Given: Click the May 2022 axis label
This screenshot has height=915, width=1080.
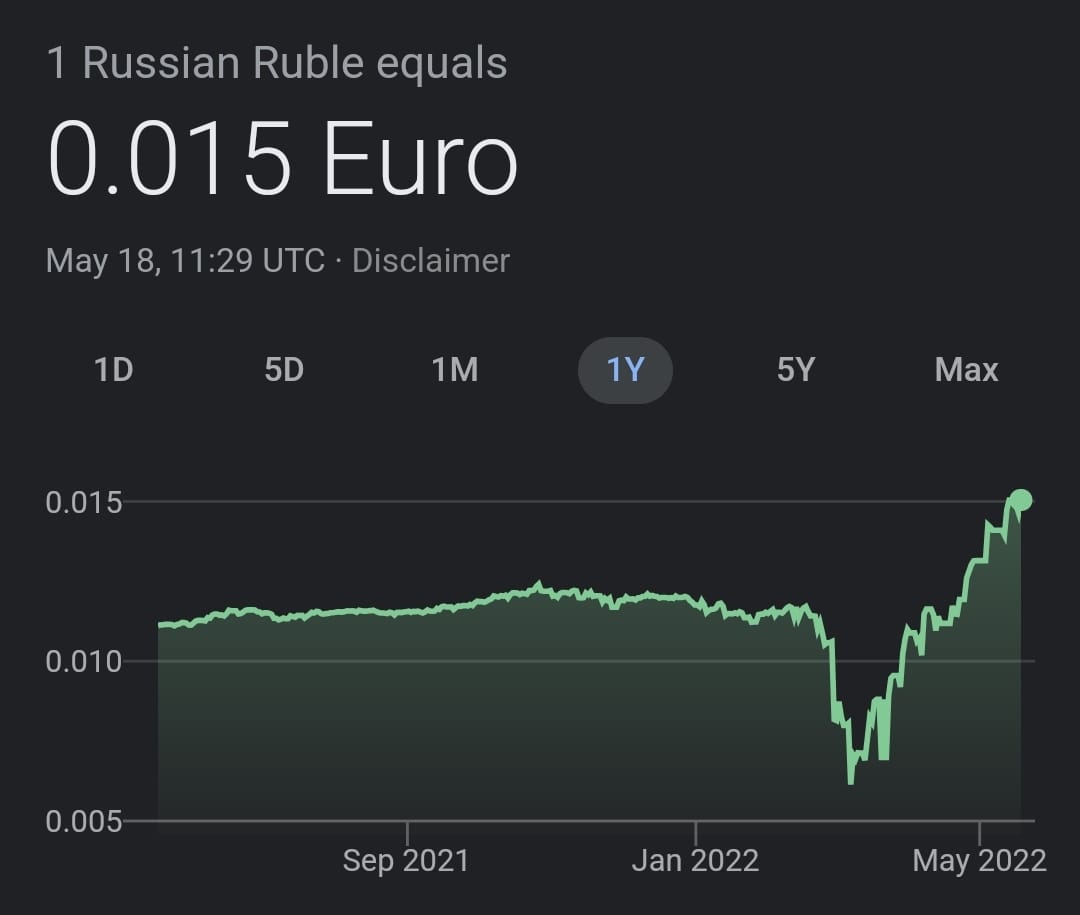Looking at the screenshot, I should coord(979,861).
